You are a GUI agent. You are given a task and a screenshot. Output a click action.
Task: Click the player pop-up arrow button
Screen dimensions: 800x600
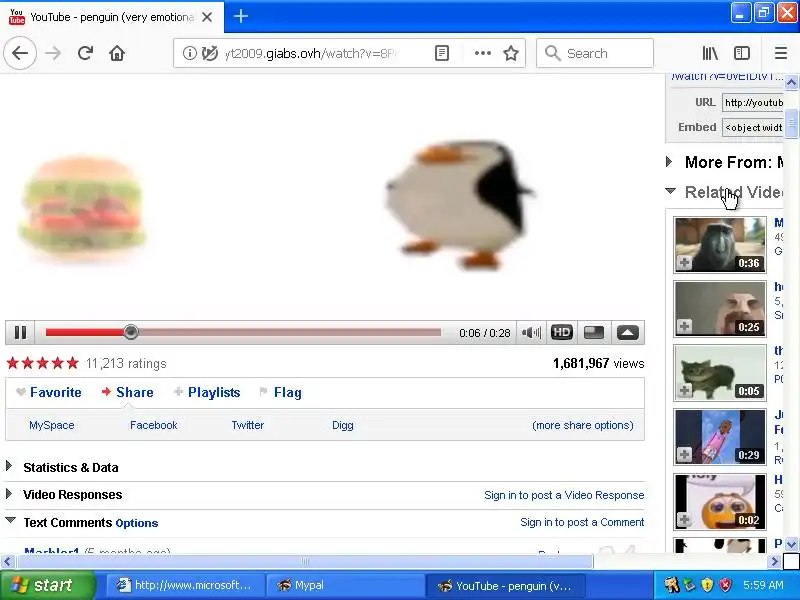(x=628, y=333)
